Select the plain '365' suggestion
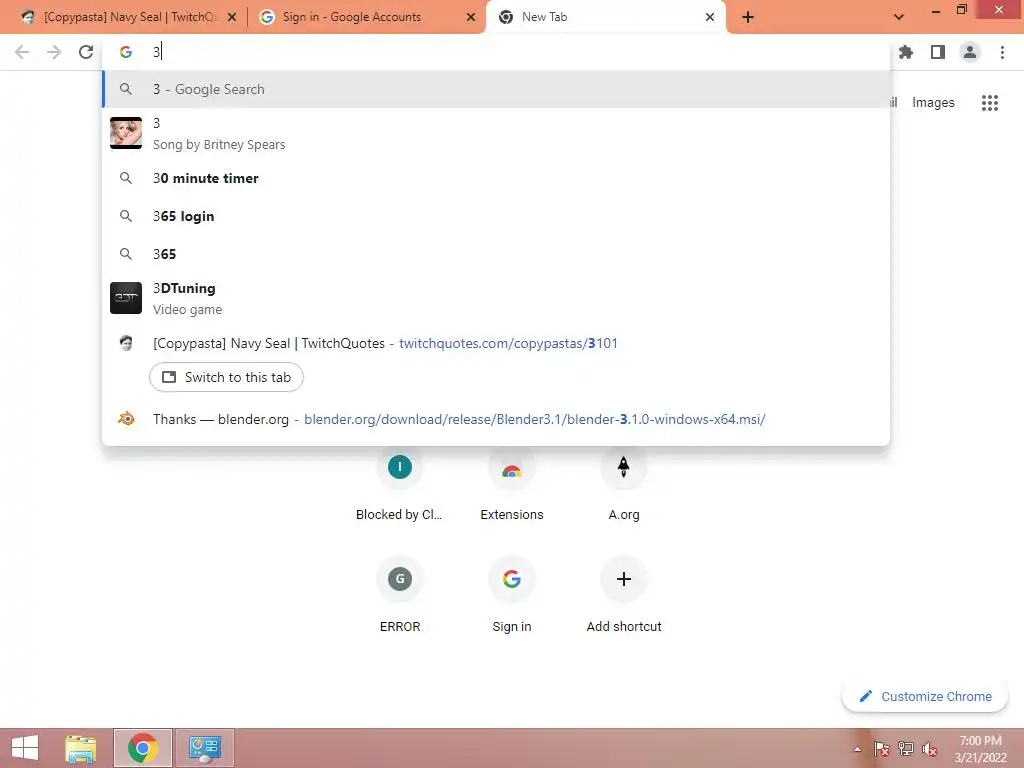This screenshot has width=1024, height=768. [496, 254]
